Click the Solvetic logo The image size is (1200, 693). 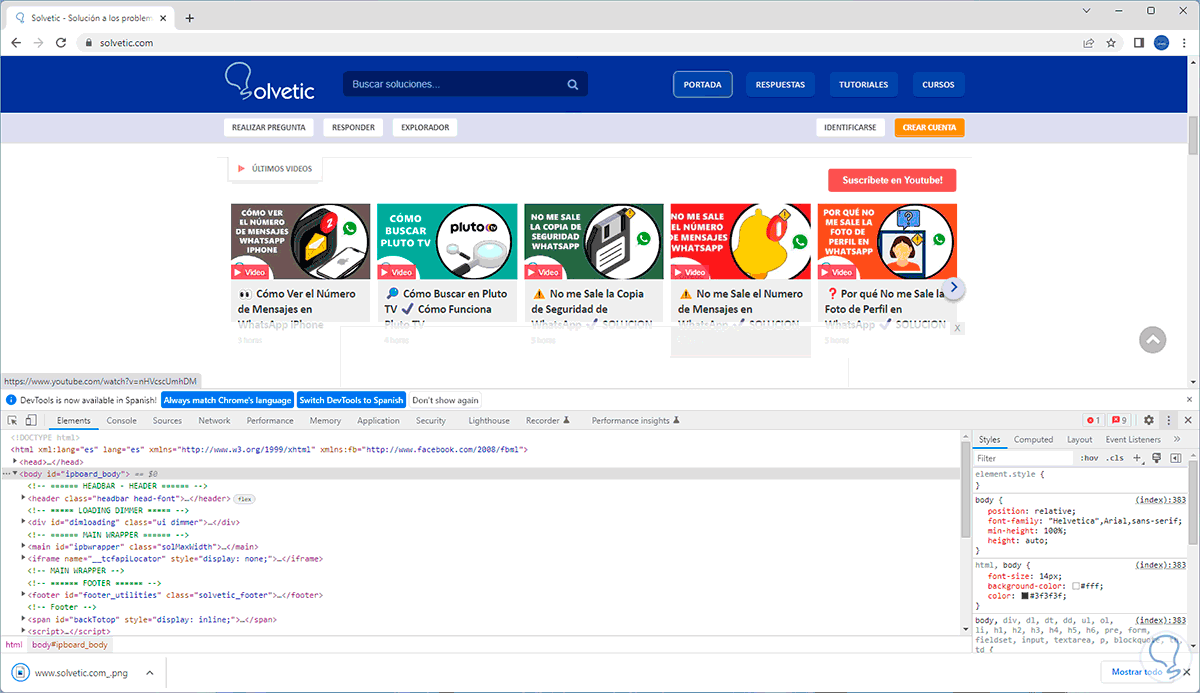[269, 82]
